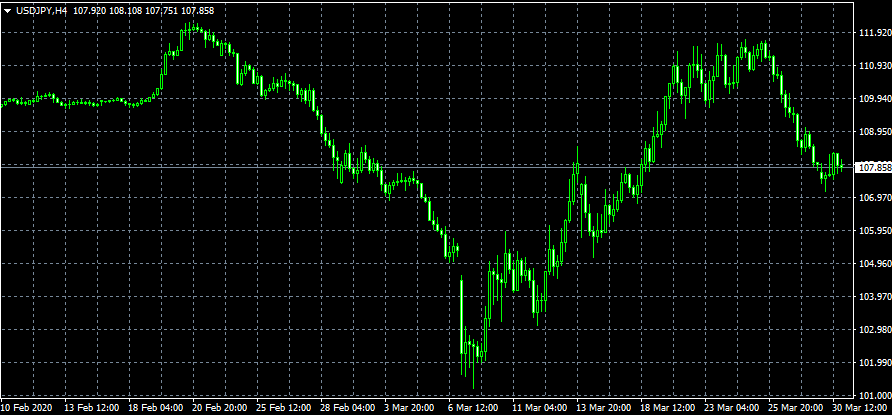
Task: Click the 105.950 price scale label
Action: pyautogui.click(x=874, y=231)
